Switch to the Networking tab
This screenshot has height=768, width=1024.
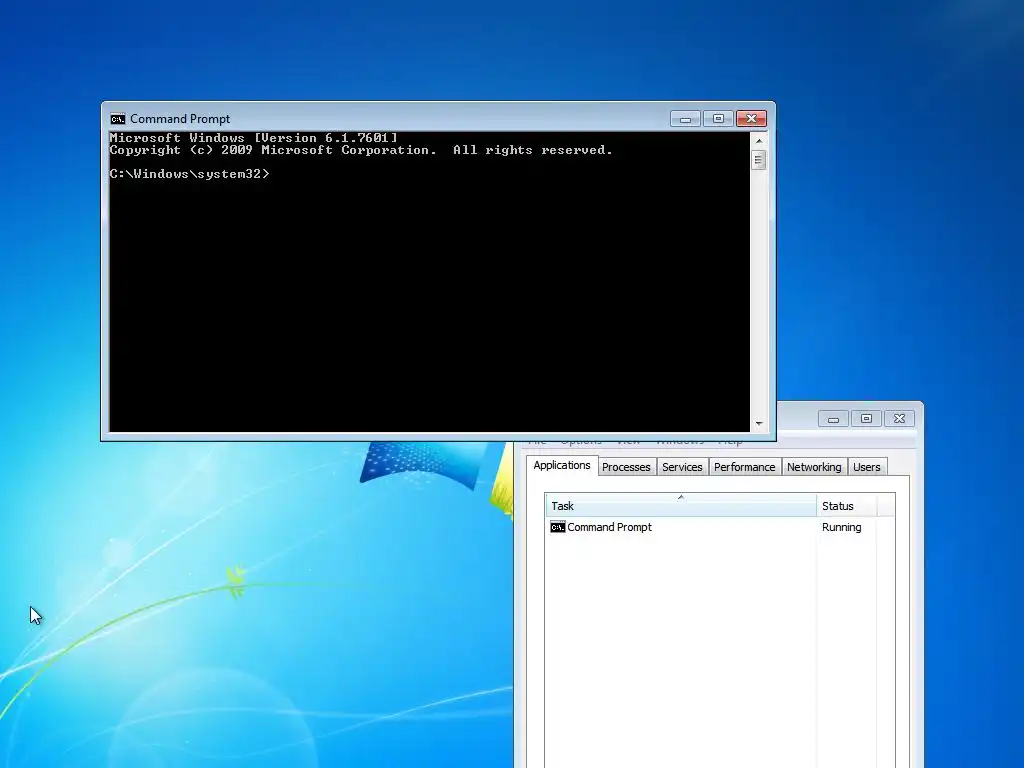[814, 467]
